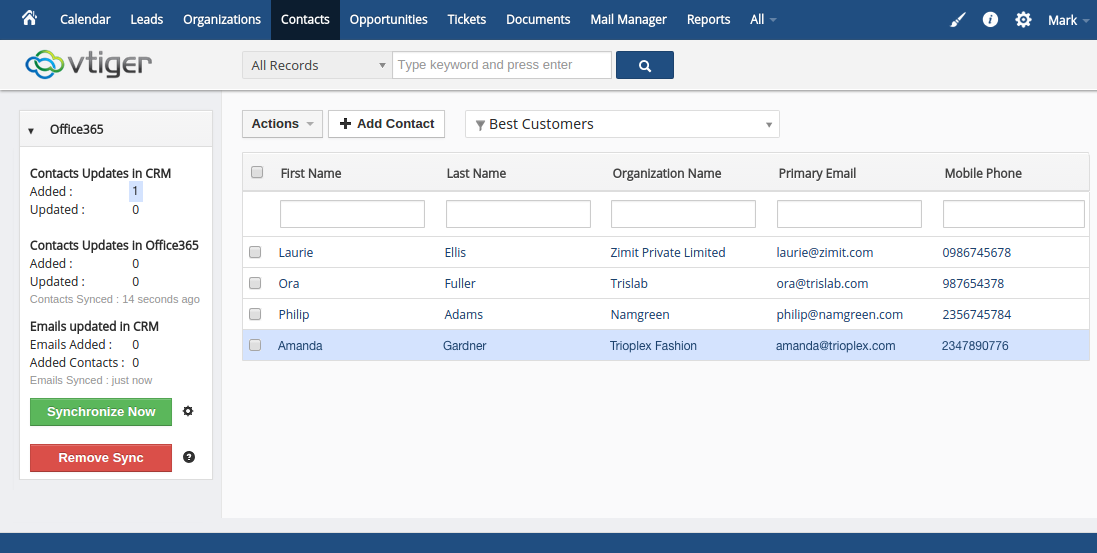1097x553 pixels.
Task: Click the Remove Sync button
Action: click(101, 458)
